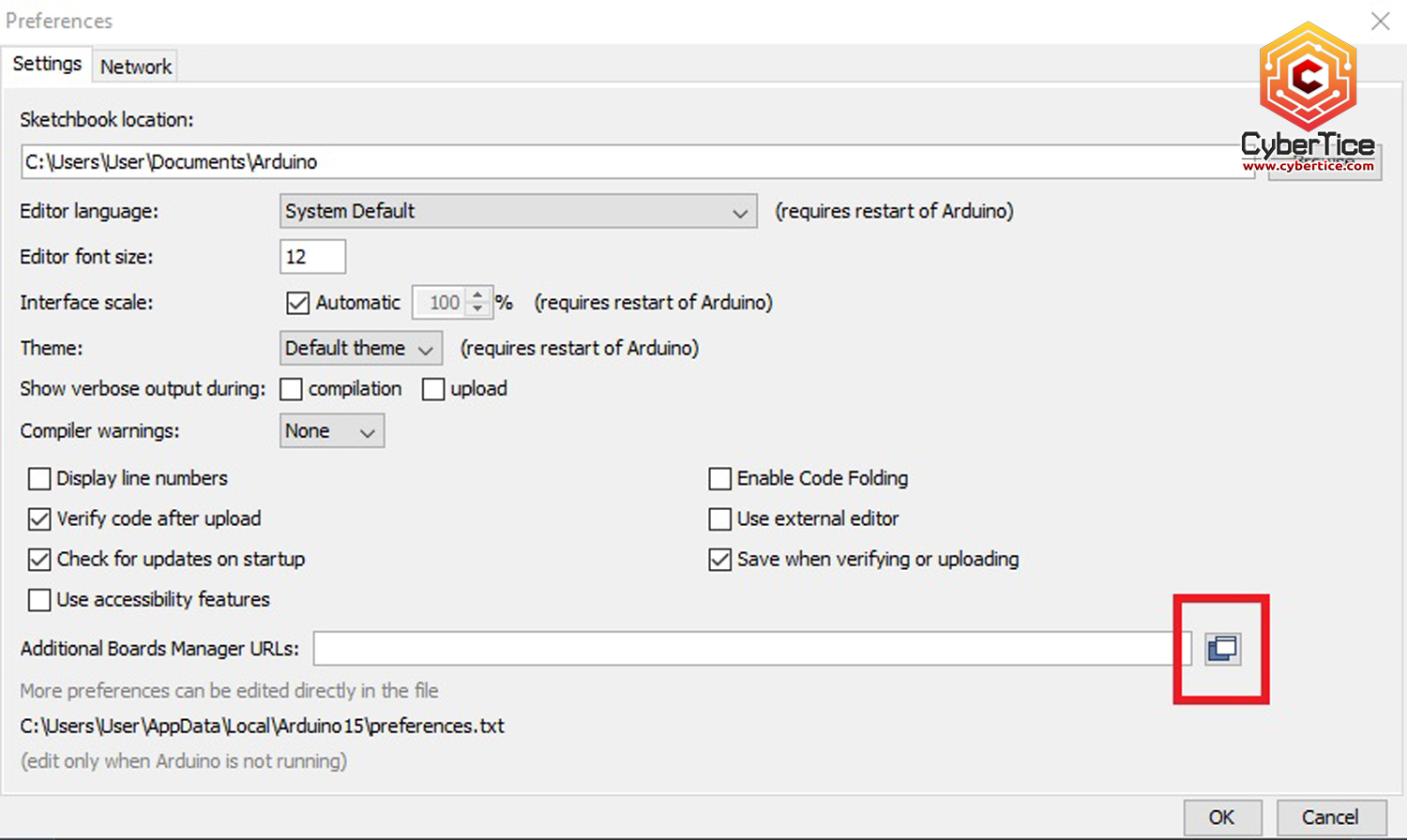Open the Editor language dropdown

pos(518,212)
